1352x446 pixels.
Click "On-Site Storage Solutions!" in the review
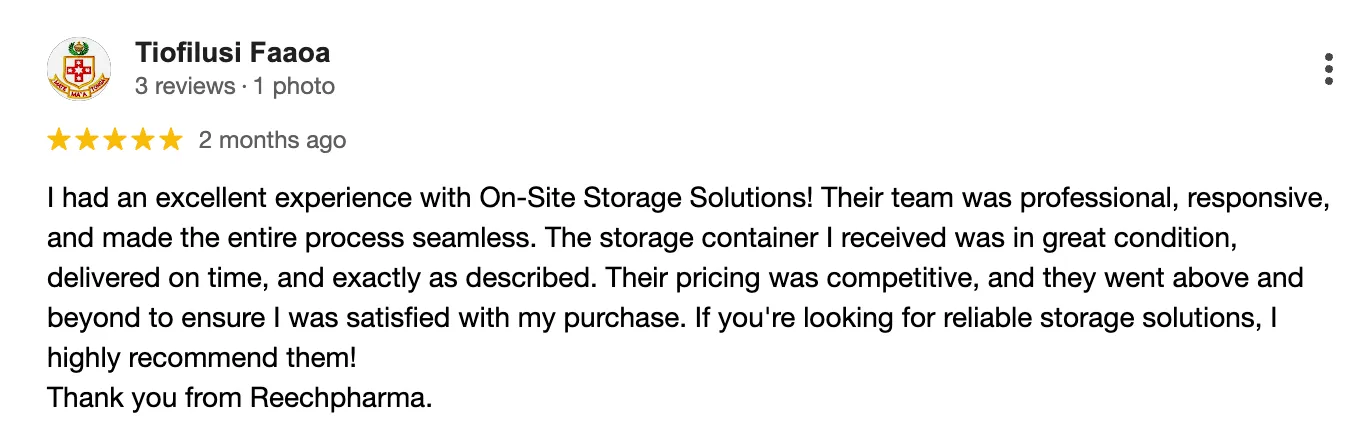[x=647, y=198]
